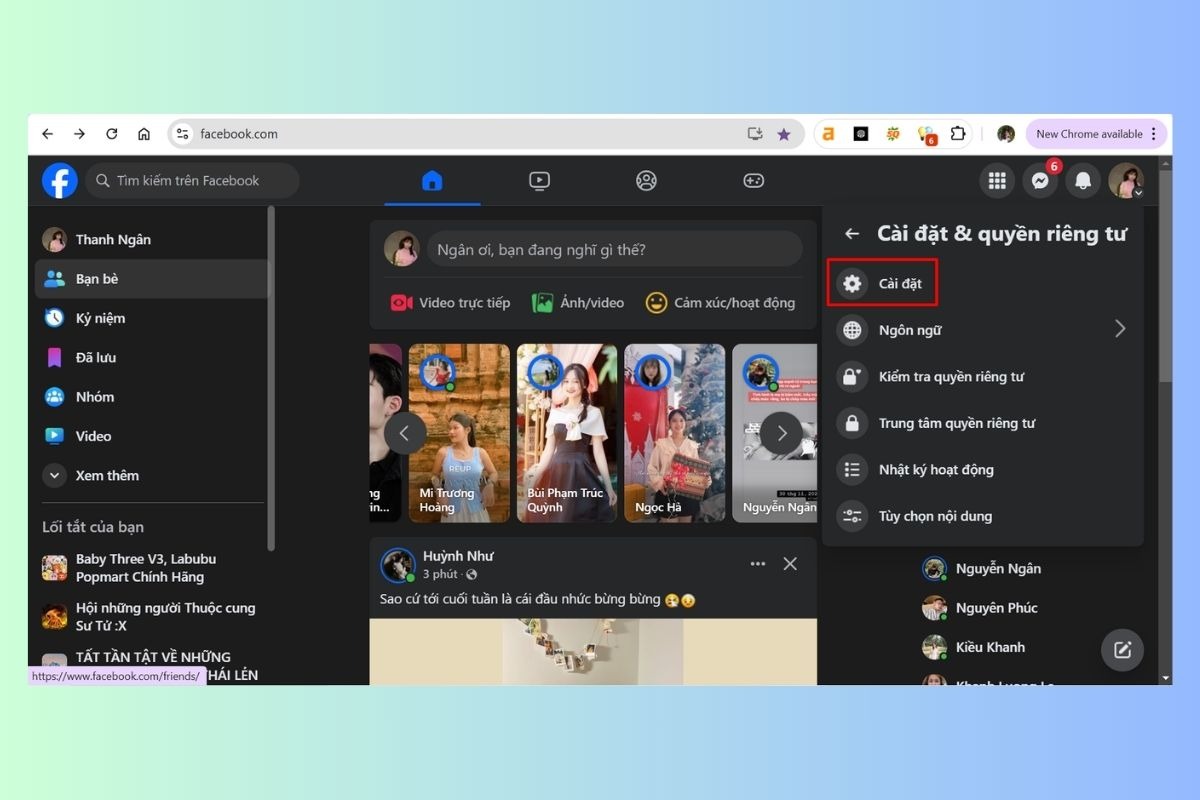This screenshot has height=800, width=1200.
Task: Open chat with Nguyễn Ngân in contacts
Action: [x=998, y=569]
